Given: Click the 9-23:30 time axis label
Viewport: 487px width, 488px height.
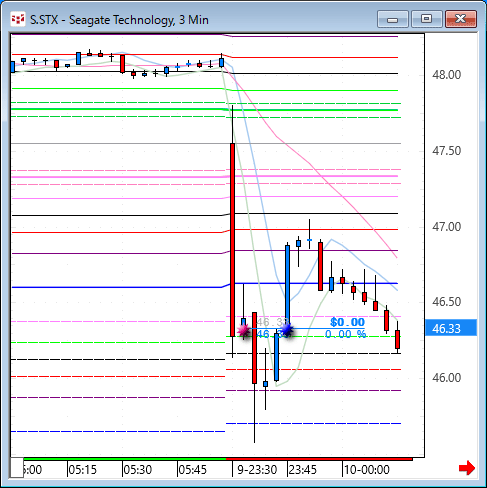Looking at the screenshot, I should pos(257,470).
